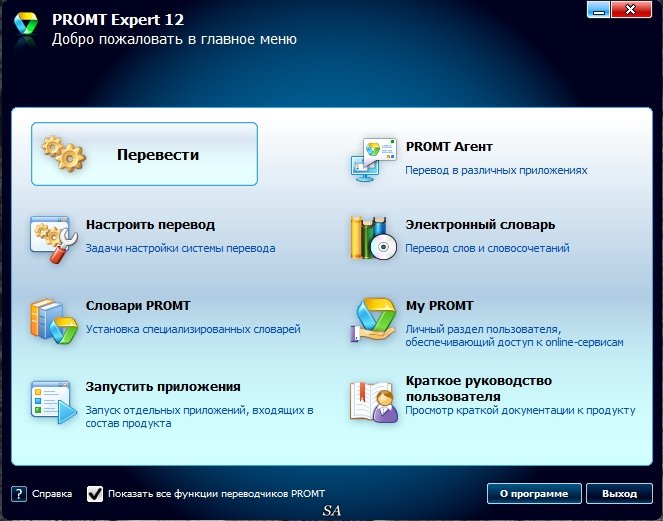Image resolution: width=663 pixels, height=521 pixels.
Task: Uncheck Показать все функции переводчиков PROMT
Action: [95, 494]
